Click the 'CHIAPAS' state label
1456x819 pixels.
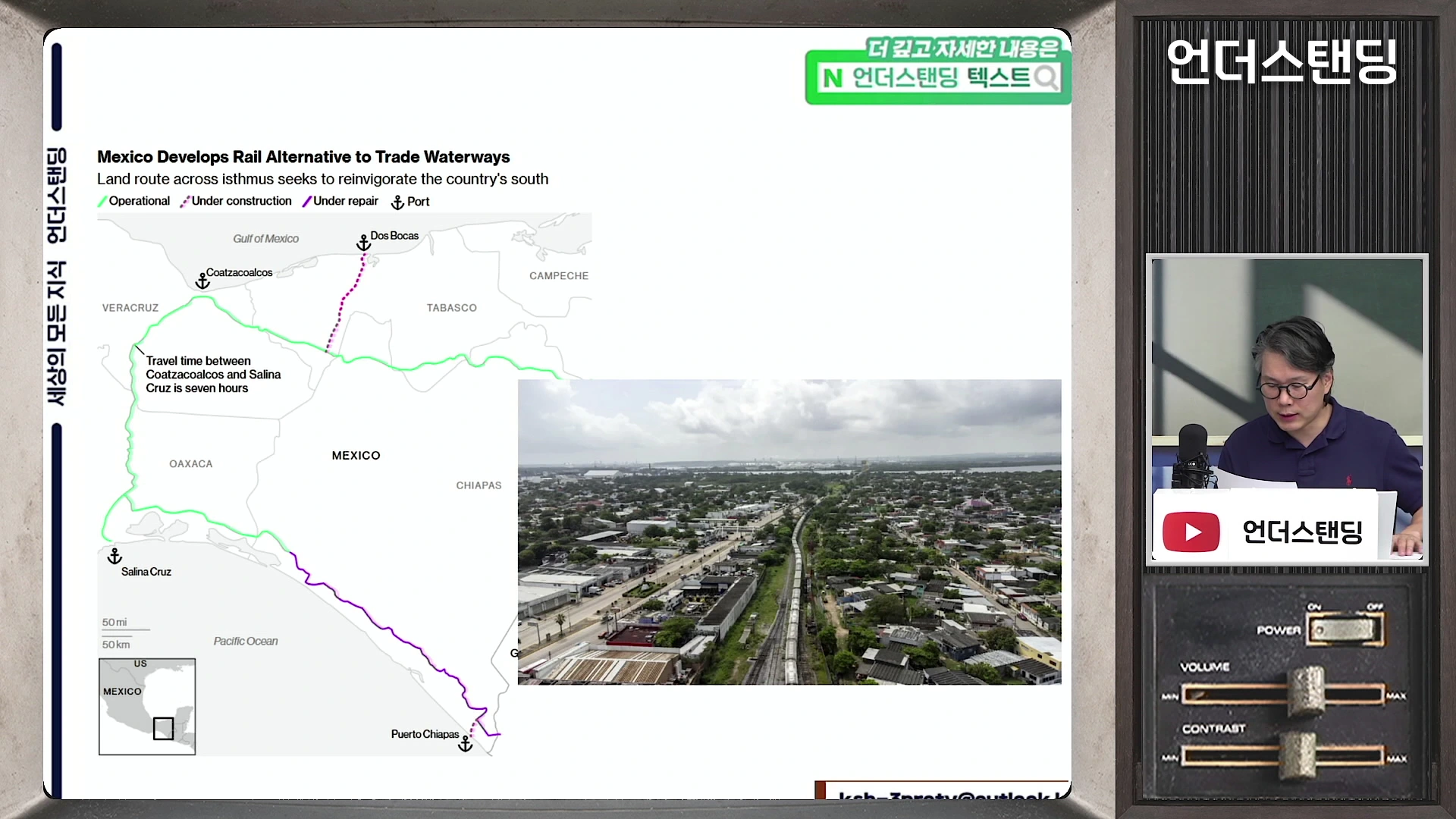click(x=479, y=485)
